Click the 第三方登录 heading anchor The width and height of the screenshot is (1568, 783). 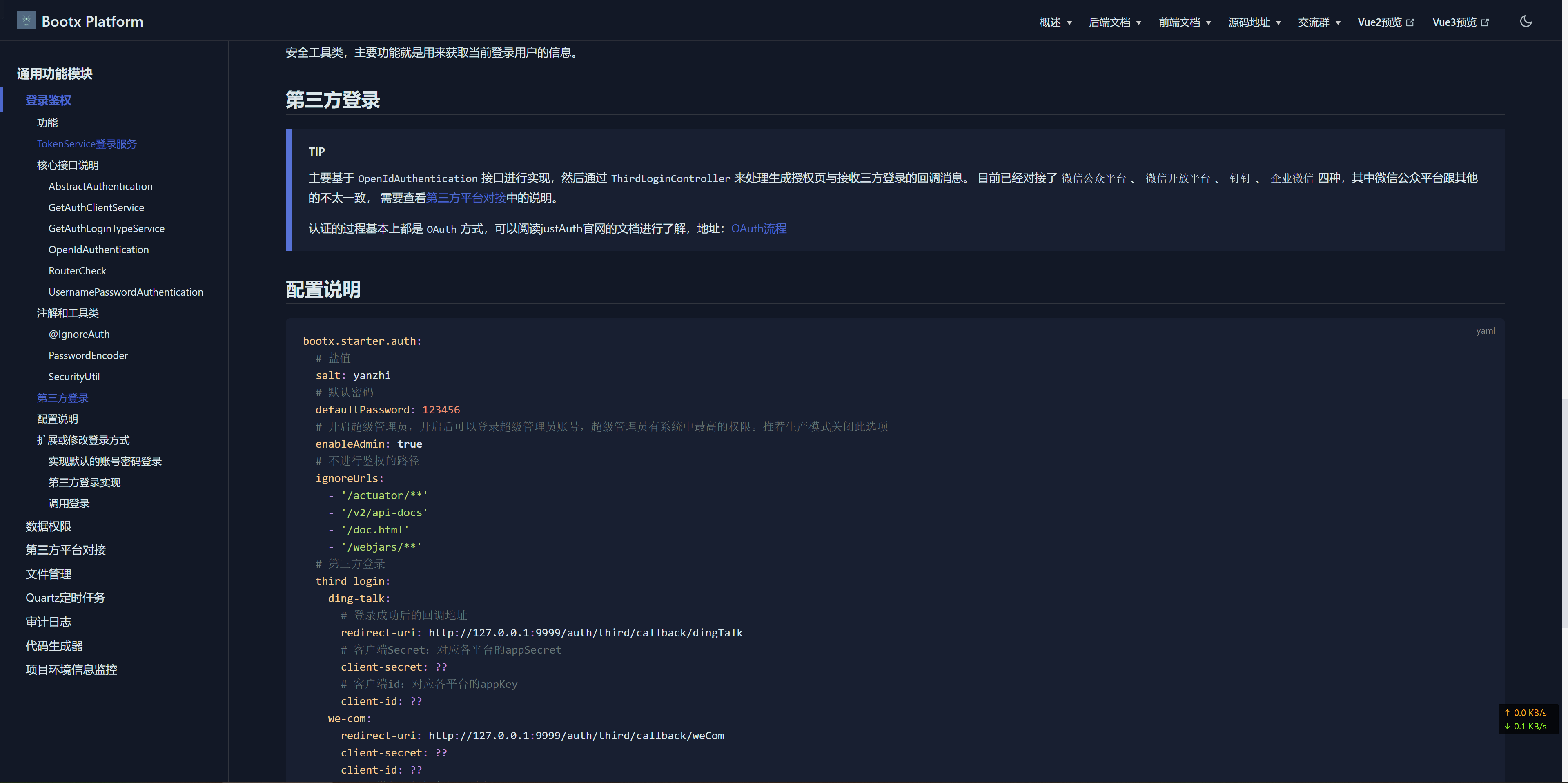click(332, 100)
